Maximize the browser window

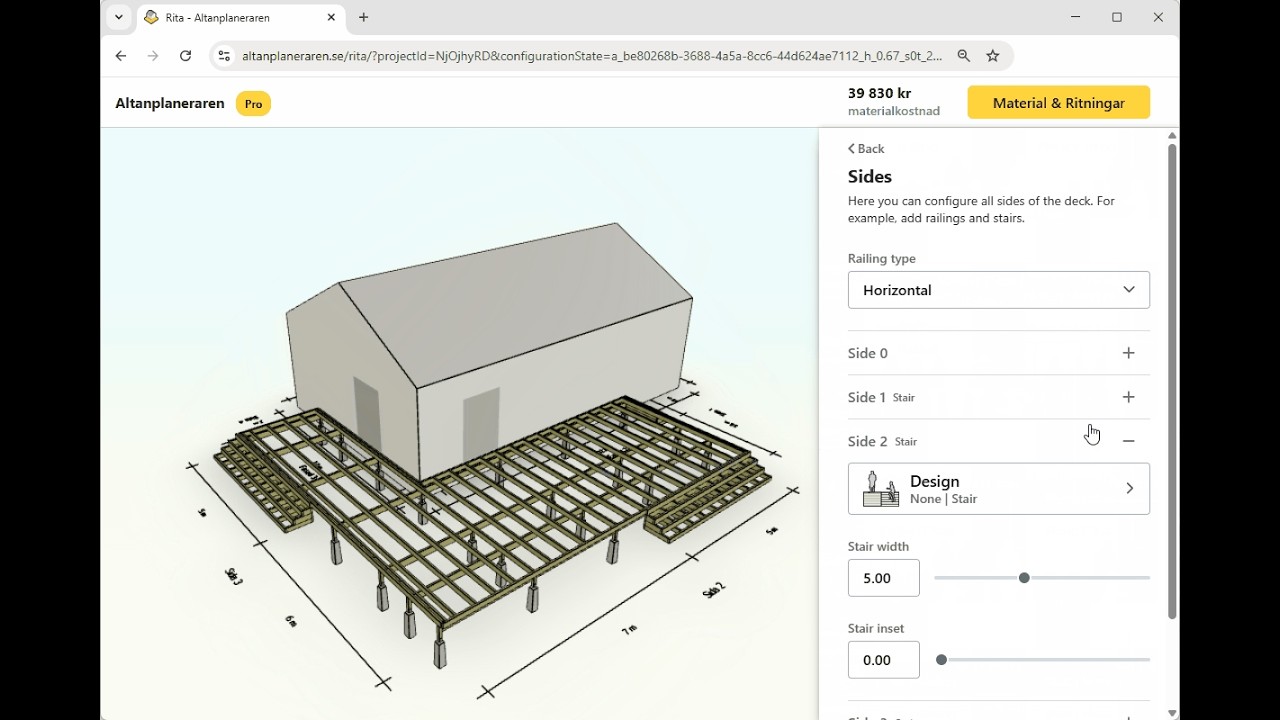1117,17
